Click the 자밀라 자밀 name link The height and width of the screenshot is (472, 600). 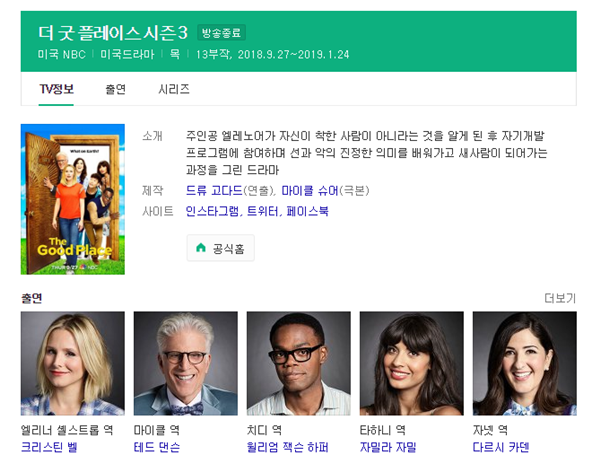pyautogui.click(x=388, y=447)
